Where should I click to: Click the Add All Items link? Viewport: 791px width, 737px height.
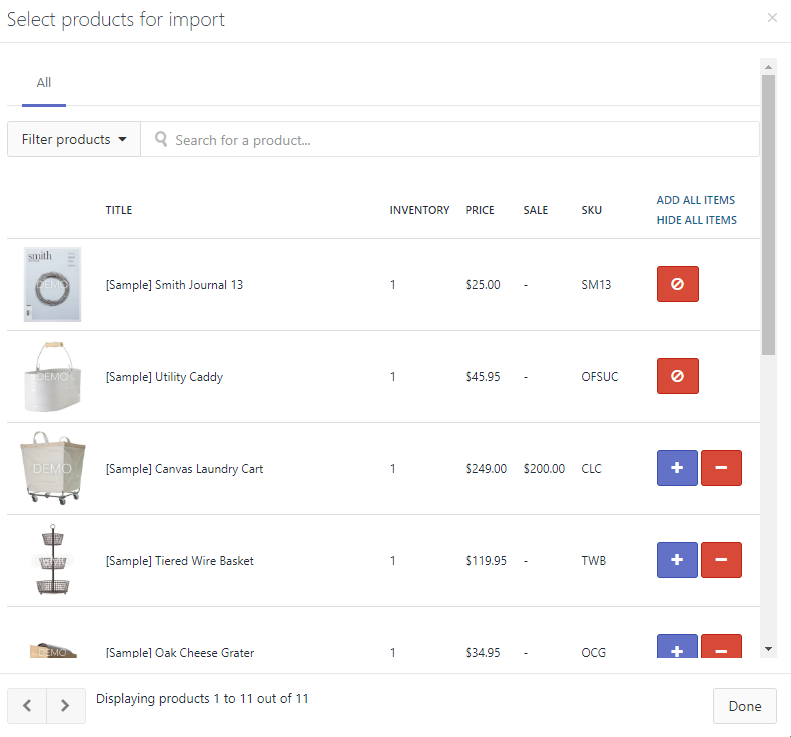695,200
